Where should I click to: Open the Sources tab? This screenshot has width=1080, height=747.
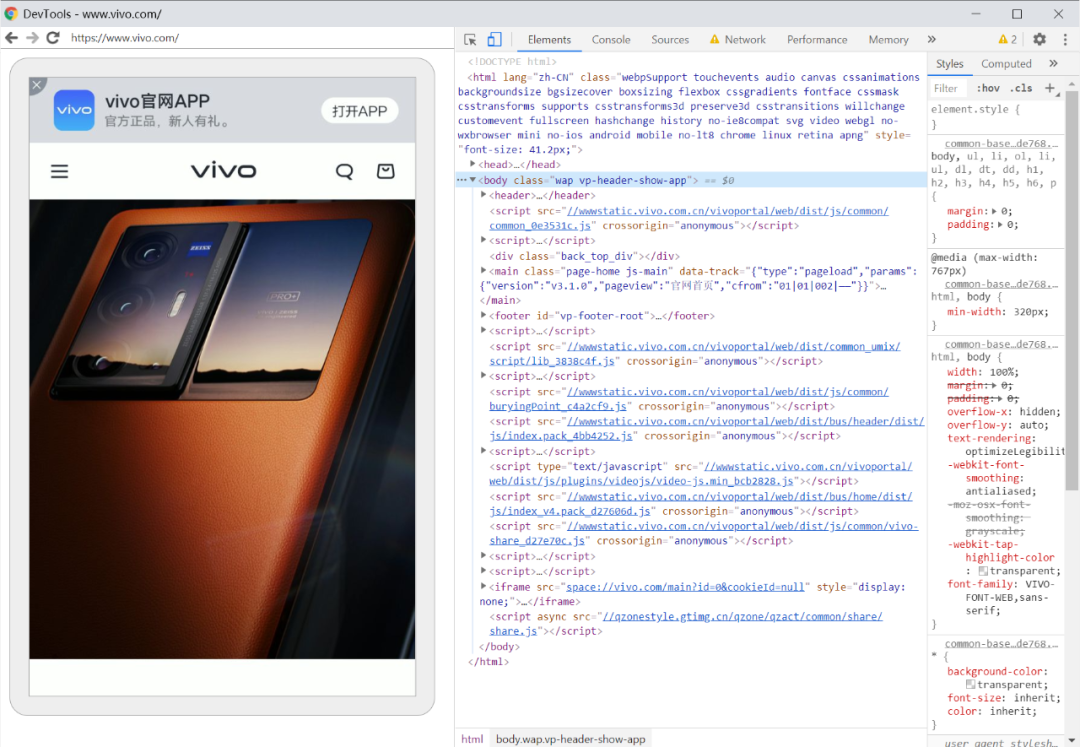[x=670, y=39]
